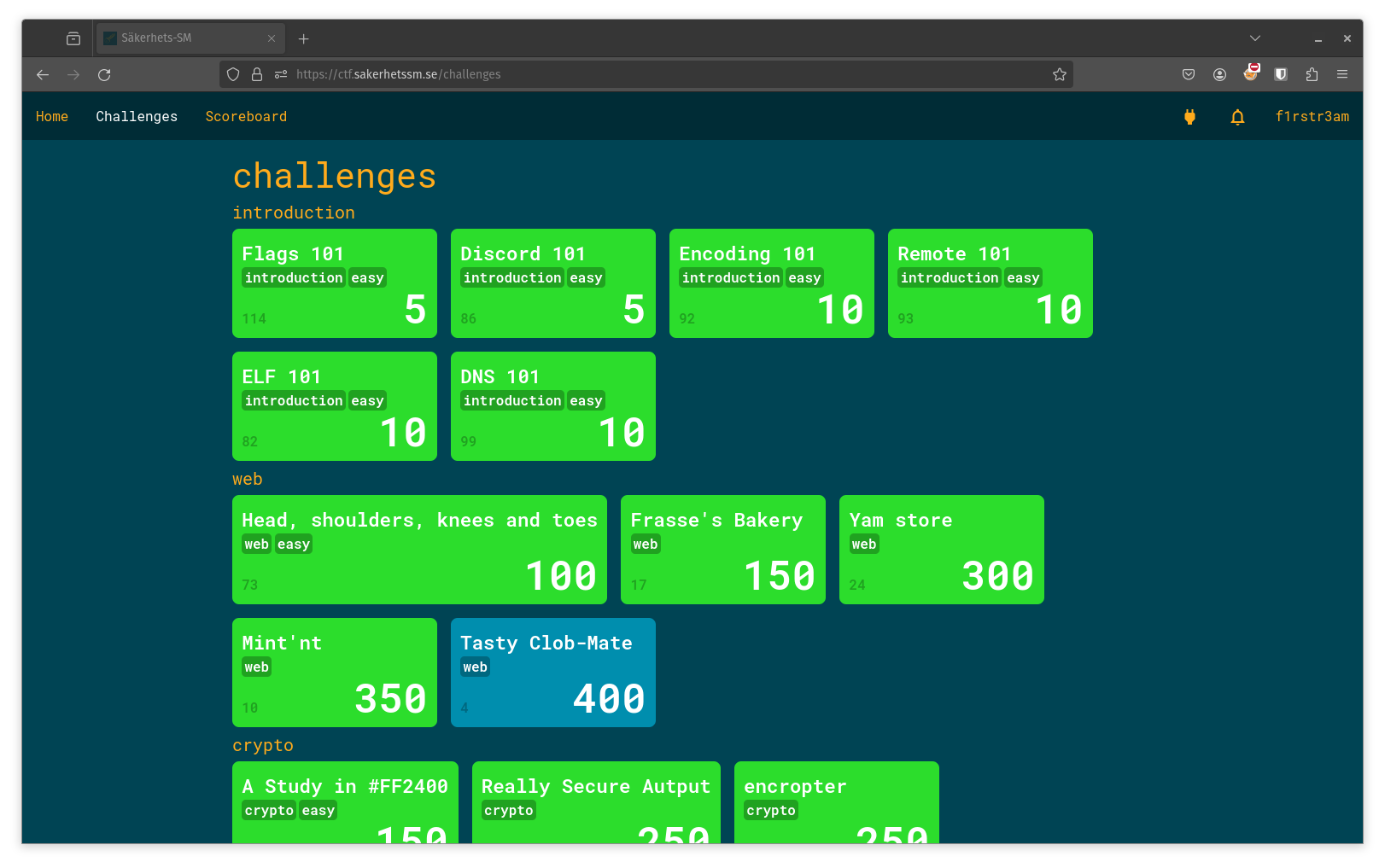Open the Extensions puzzle-piece icon

(x=1312, y=75)
